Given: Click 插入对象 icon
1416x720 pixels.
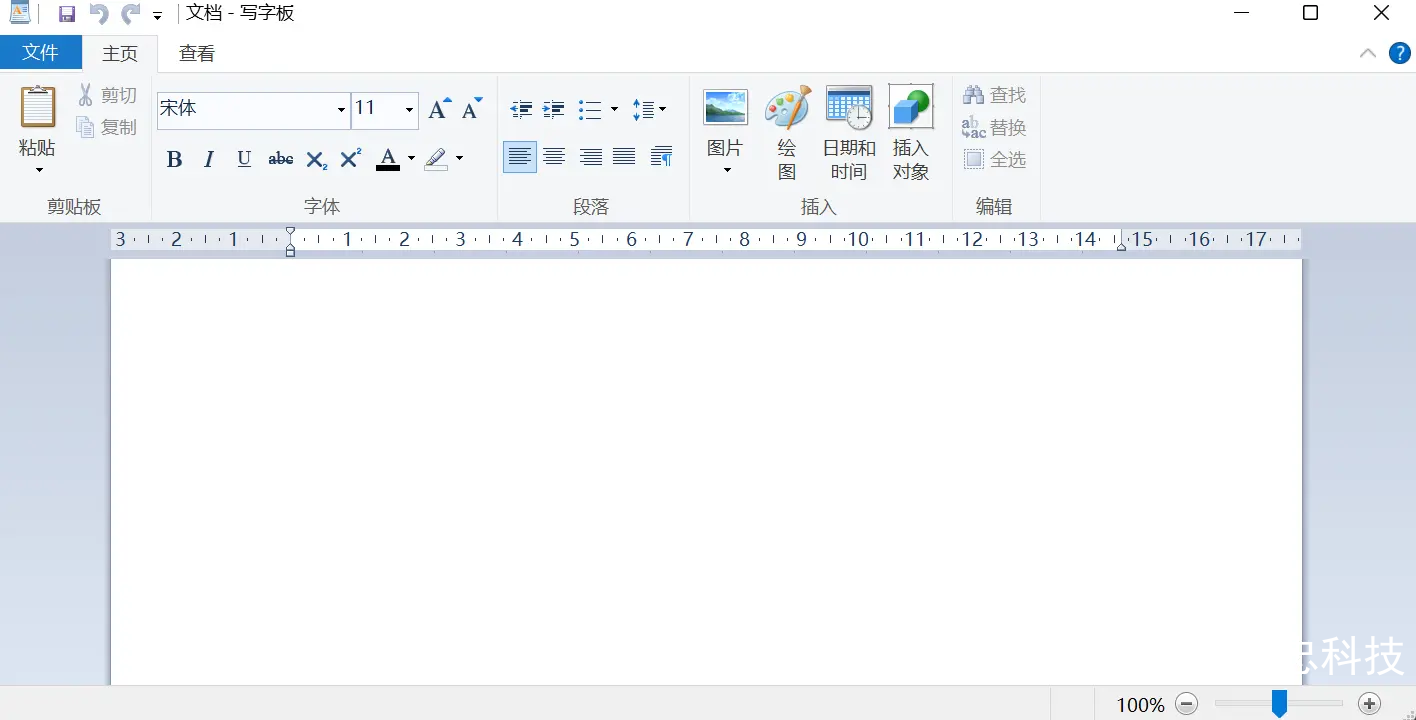Looking at the screenshot, I should [911, 108].
